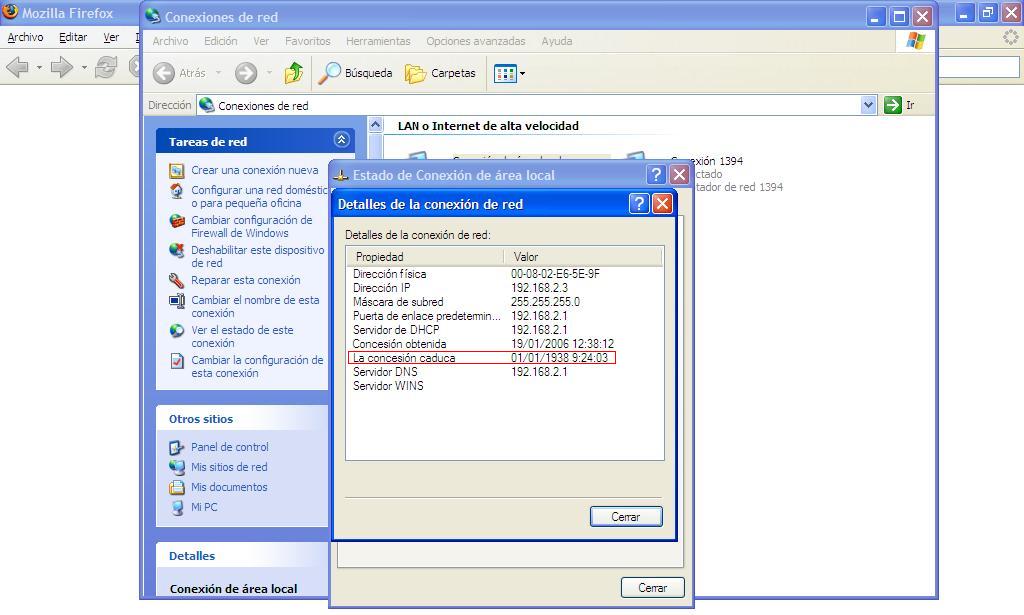Open Opciones avanzadas menu

pos(475,41)
